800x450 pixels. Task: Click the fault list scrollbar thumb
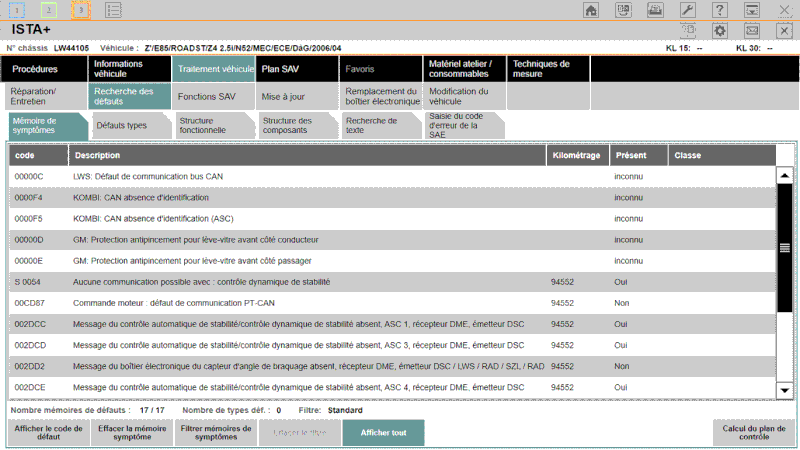(785, 248)
